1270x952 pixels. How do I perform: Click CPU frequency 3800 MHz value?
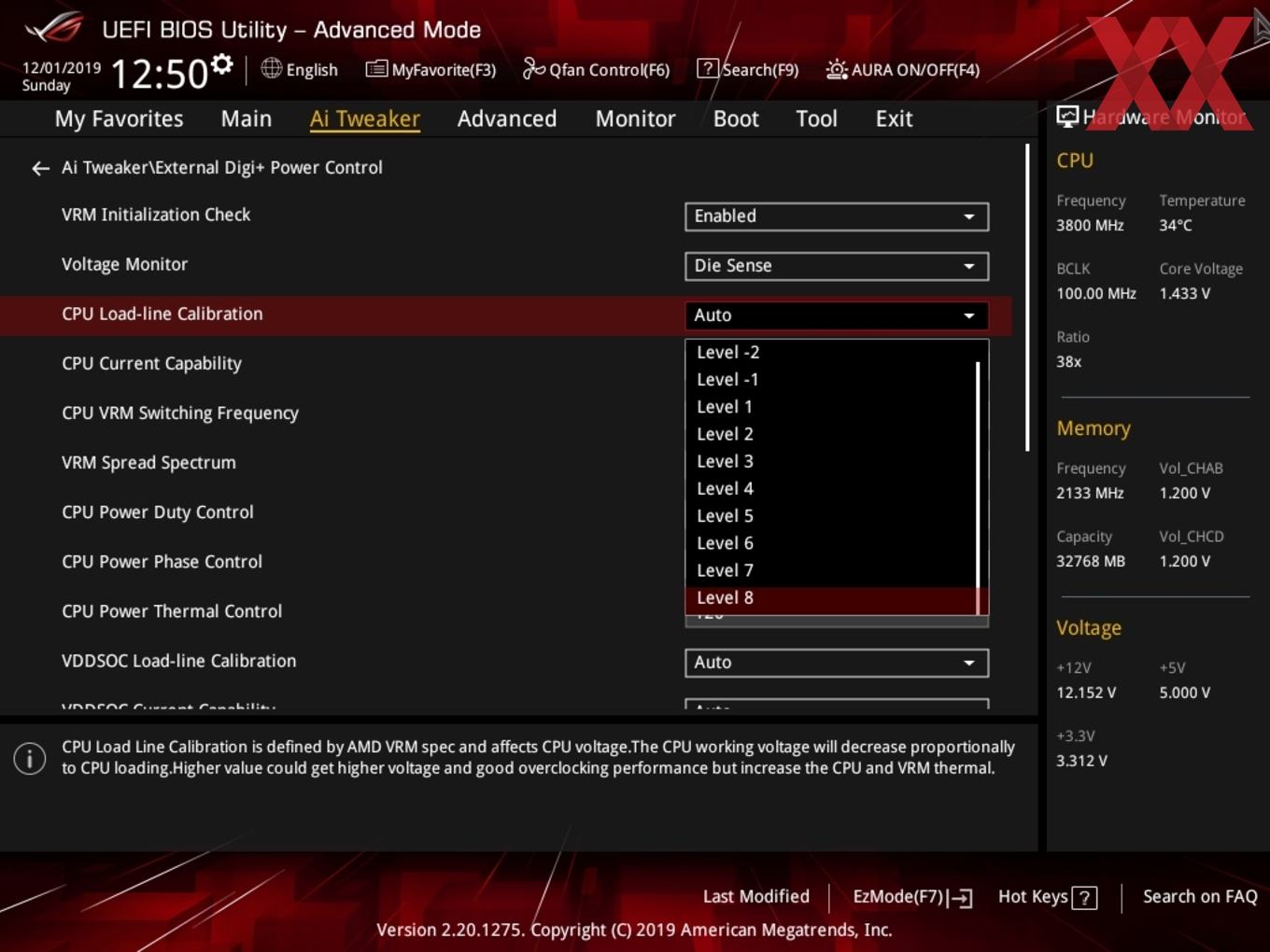(1090, 225)
